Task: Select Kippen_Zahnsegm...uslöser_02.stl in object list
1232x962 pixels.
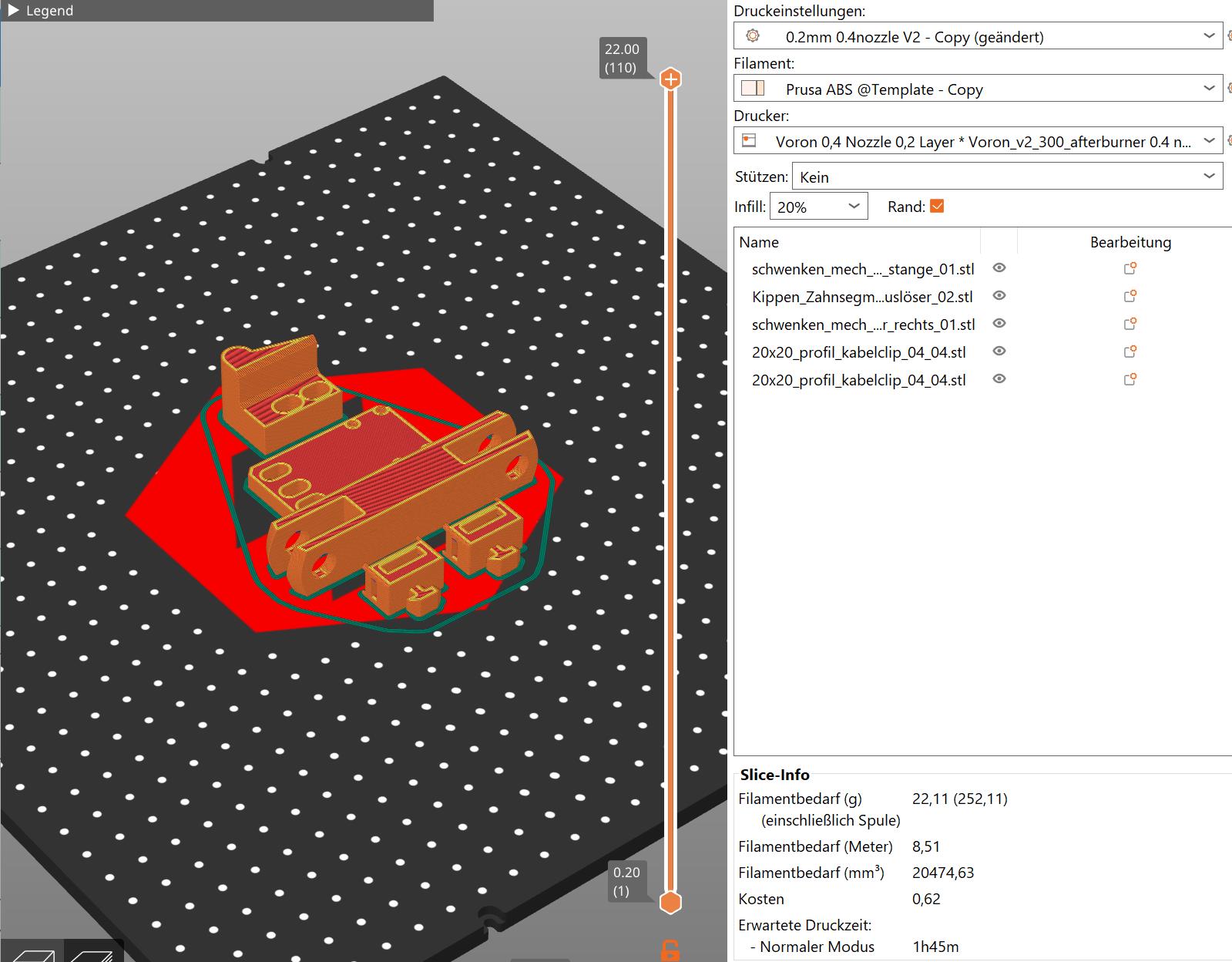Action: (862, 297)
